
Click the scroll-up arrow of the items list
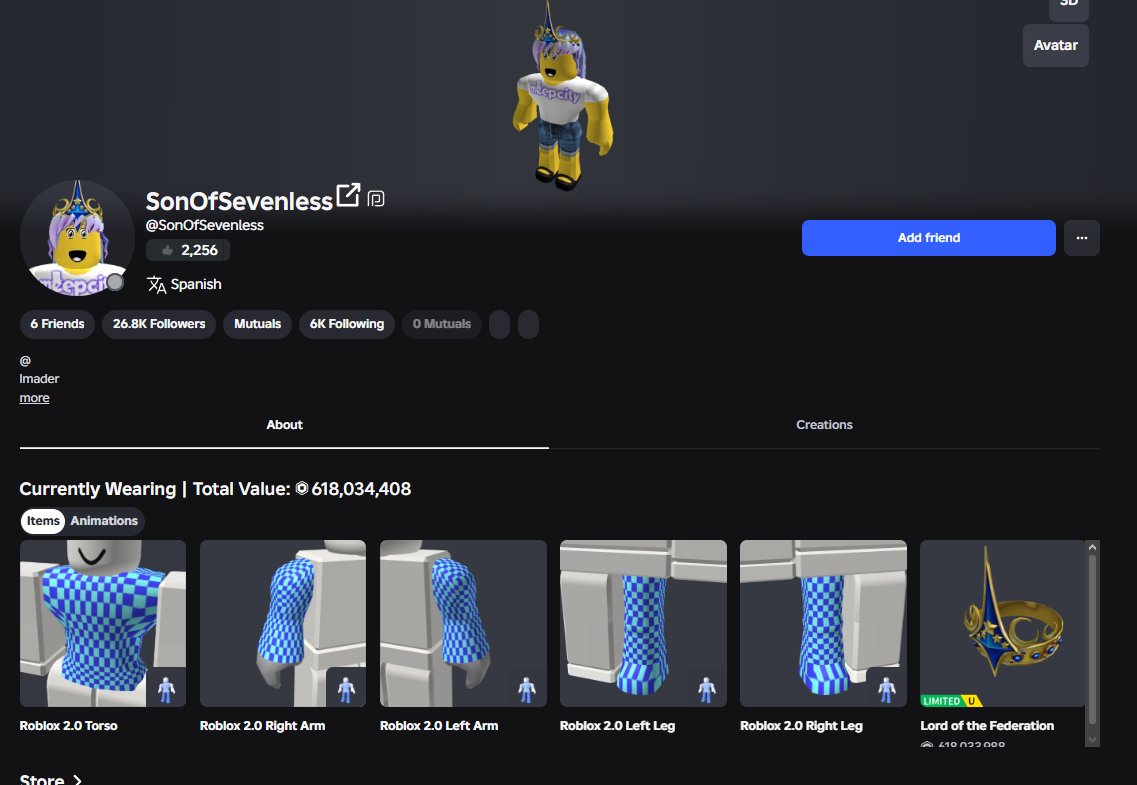tap(1092, 548)
